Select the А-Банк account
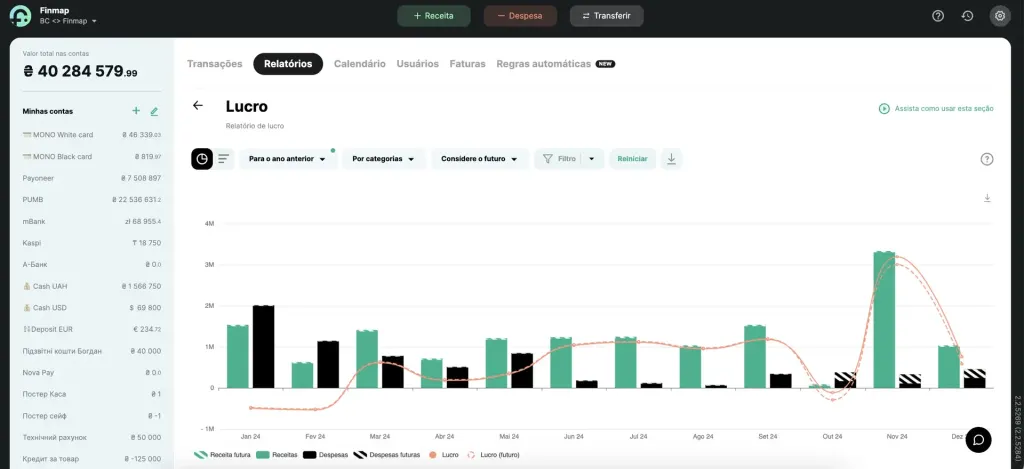The image size is (1024, 469). point(91,265)
